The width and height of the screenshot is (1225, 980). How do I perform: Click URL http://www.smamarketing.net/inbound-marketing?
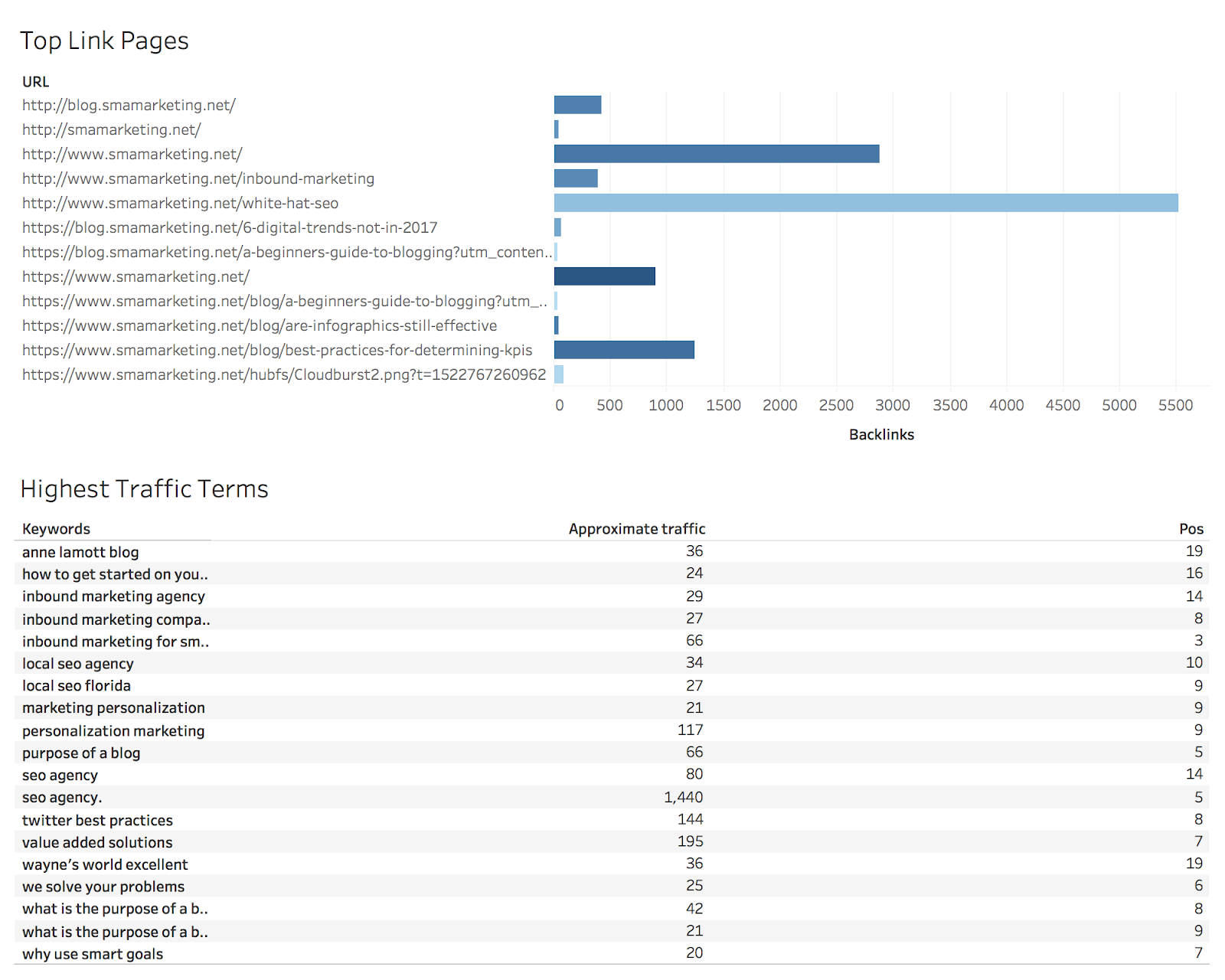[198, 178]
